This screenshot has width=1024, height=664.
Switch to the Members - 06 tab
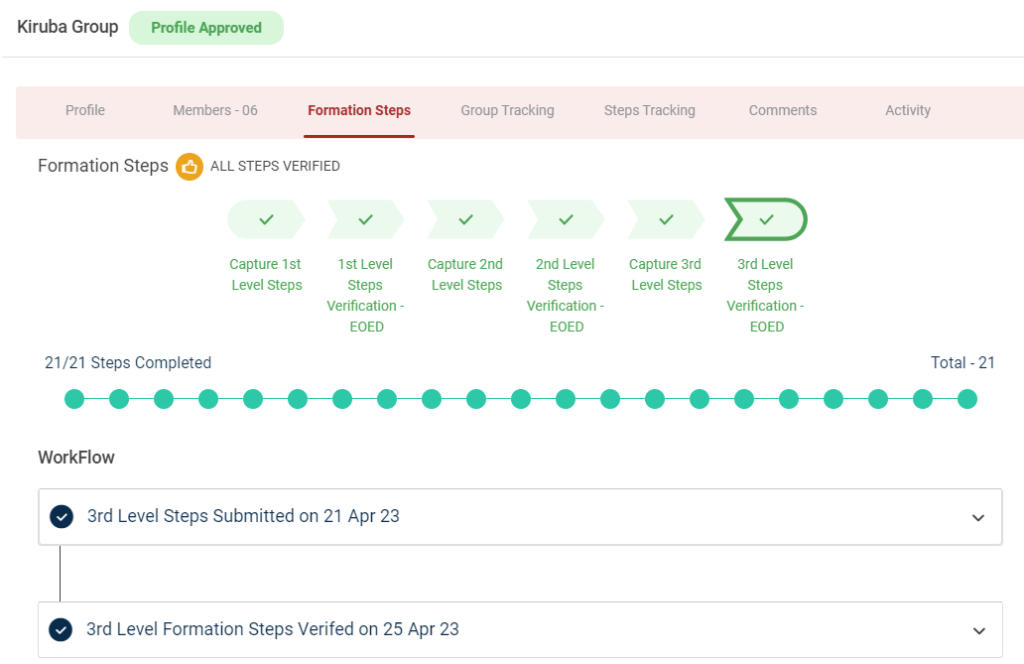tap(215, 110)
